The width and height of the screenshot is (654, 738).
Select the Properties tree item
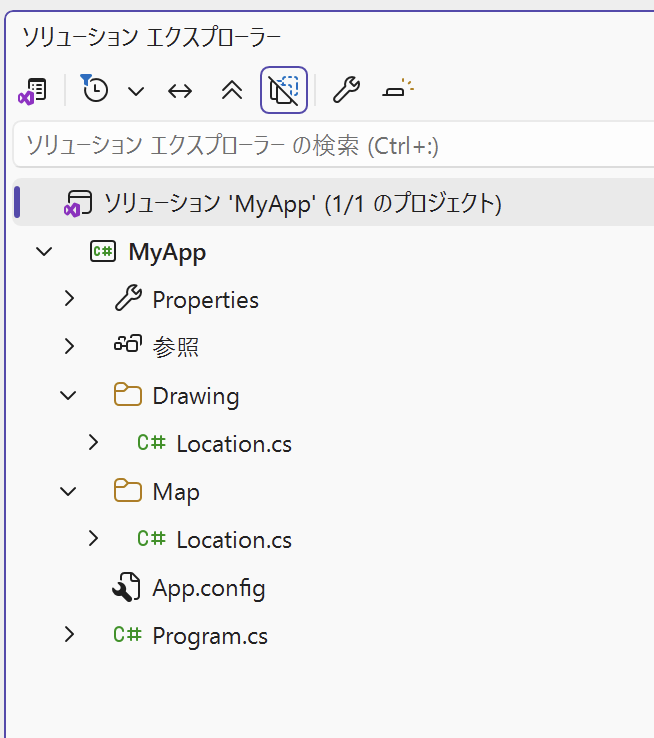pos(206,300)
